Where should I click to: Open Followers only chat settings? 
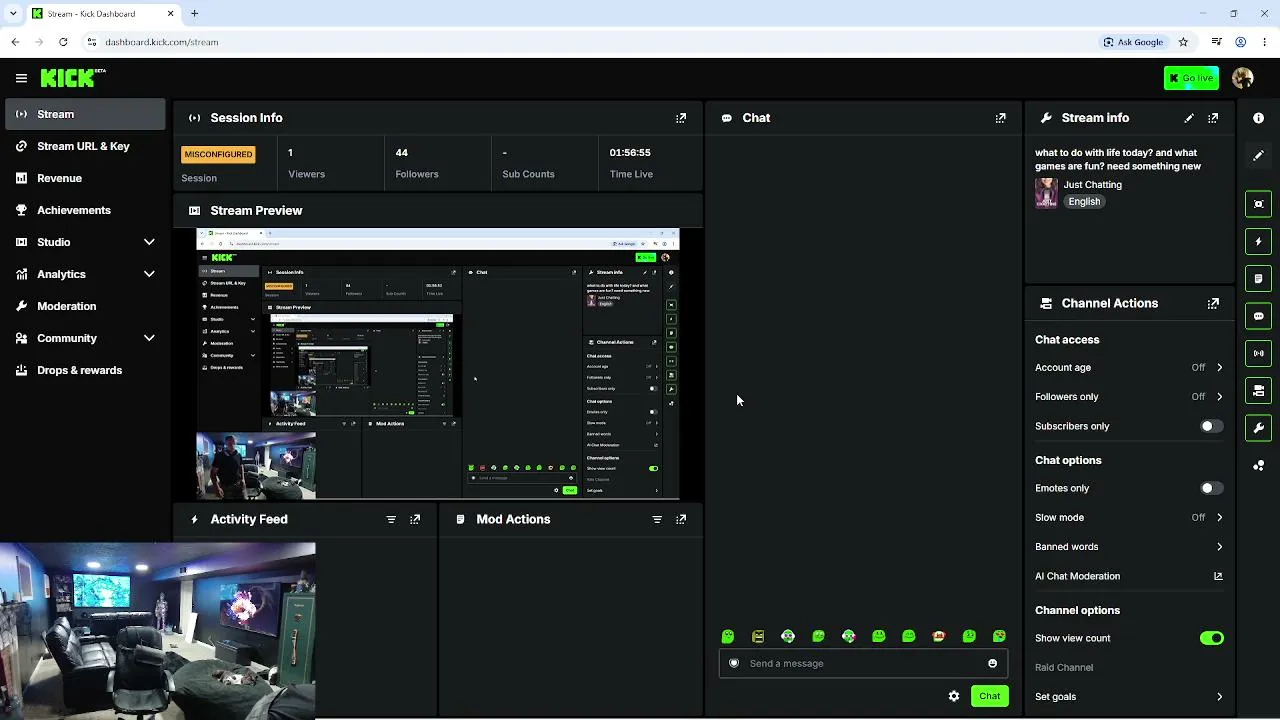[x=1129, y=397]
